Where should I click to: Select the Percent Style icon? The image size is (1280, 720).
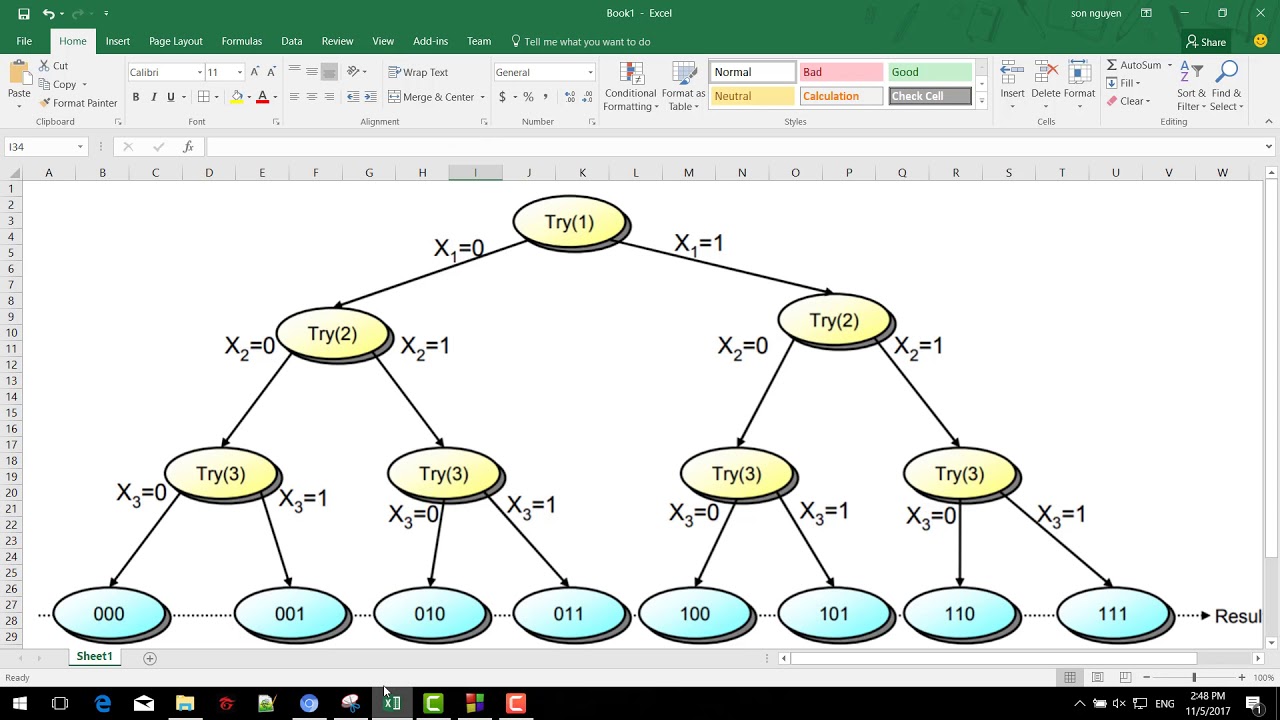point(528,97)
